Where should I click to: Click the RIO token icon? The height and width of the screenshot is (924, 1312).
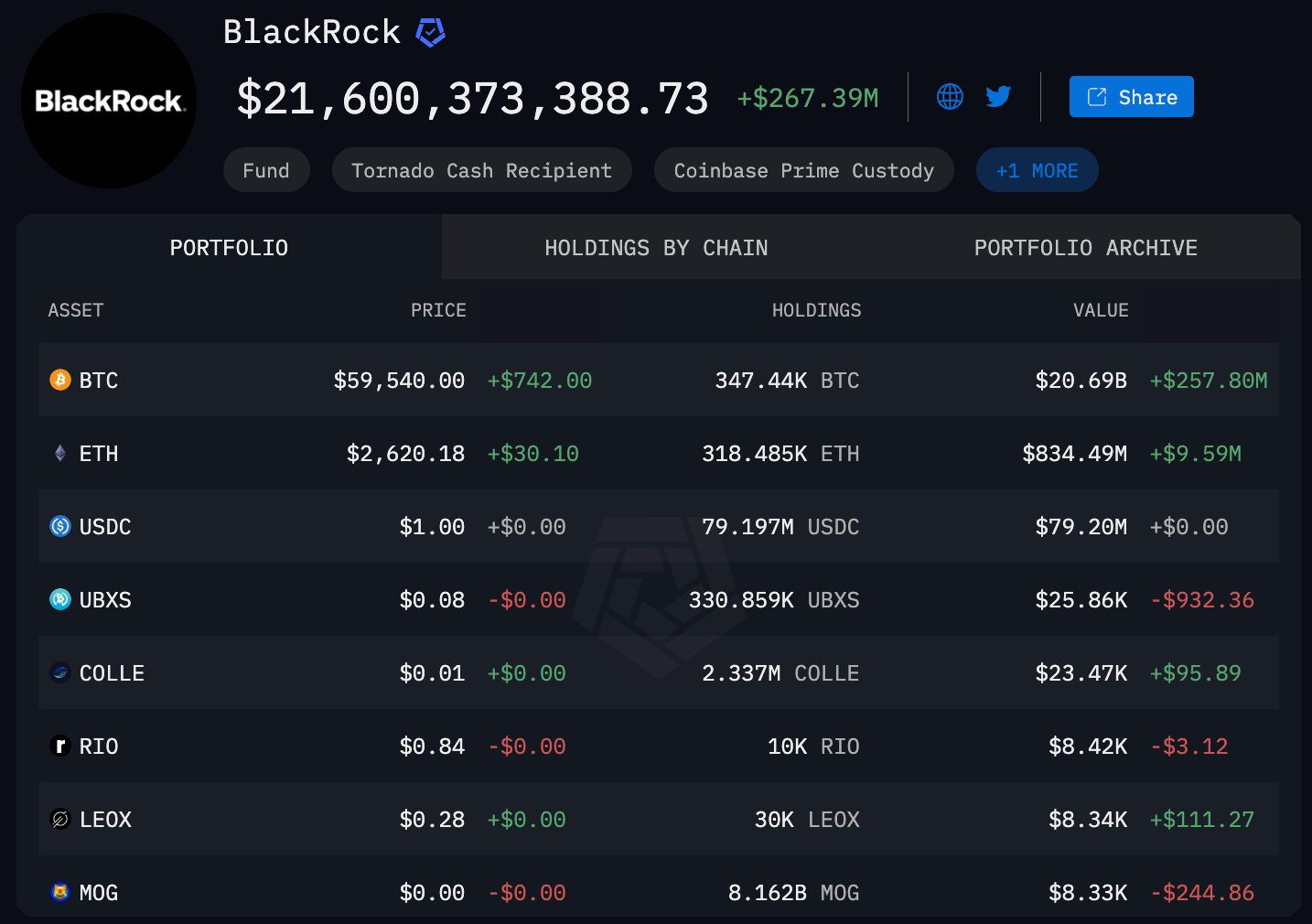tap(60, 746)
